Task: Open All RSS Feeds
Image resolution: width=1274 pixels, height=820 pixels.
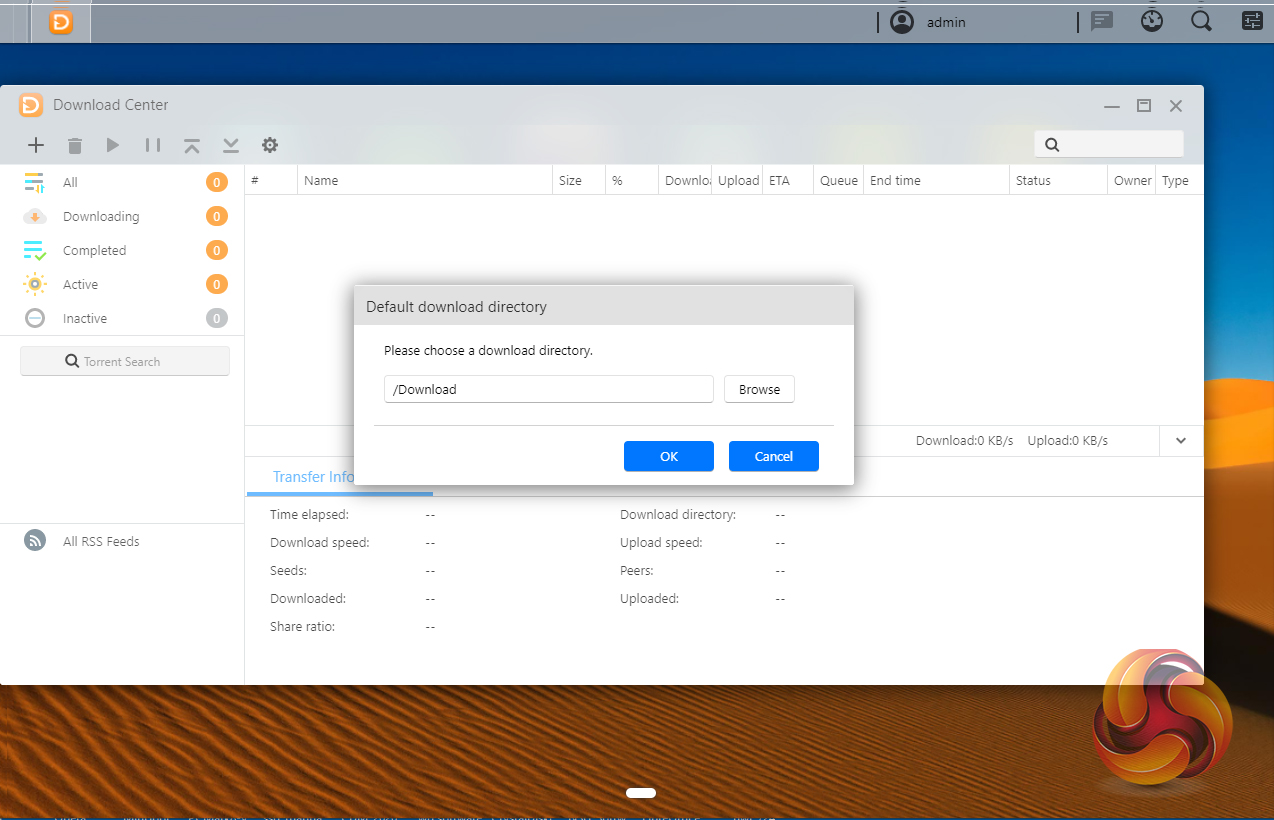Action: [101, 542]
